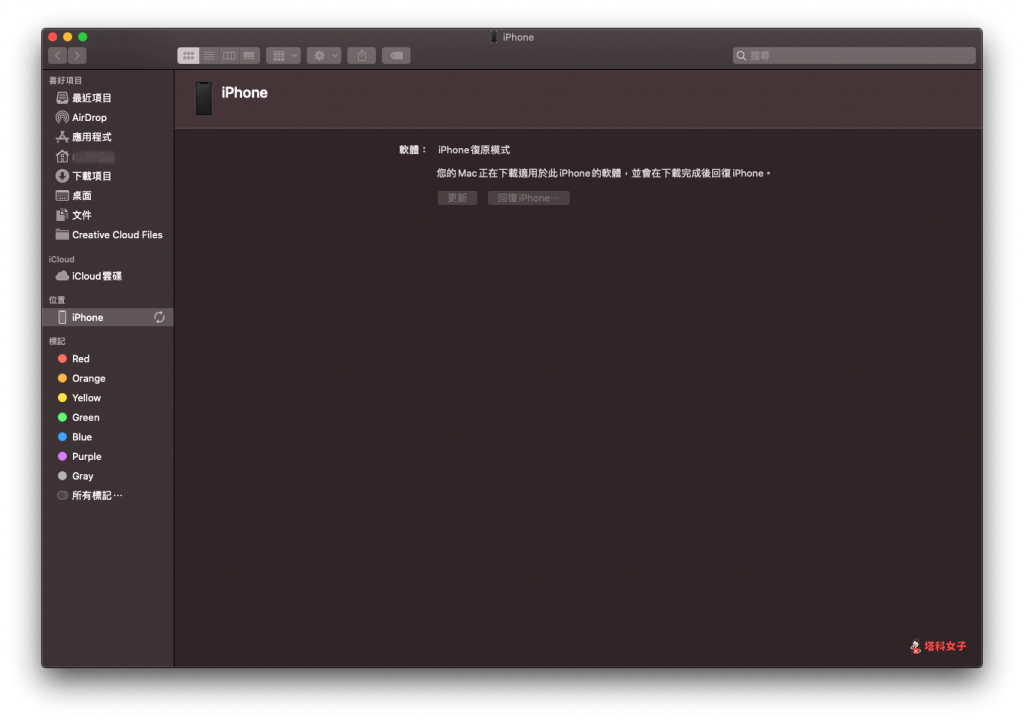The height and width of the screenshot is (723, 1024).
Task: Select iPhone under 位置
Action: pos(108,317)
